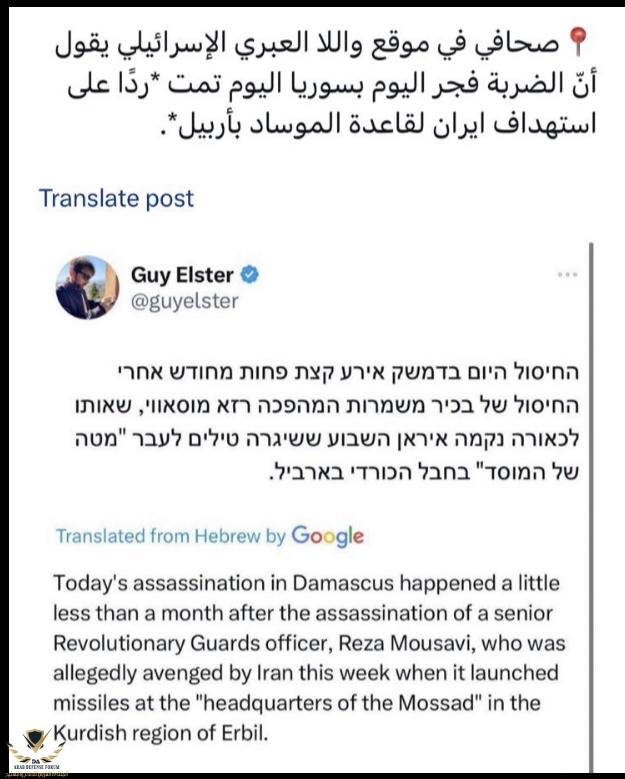Viewport: 625px width, 779px height.
Task: Open the quoted tweet's three-dot menu
Action: [x=568, y=273]
